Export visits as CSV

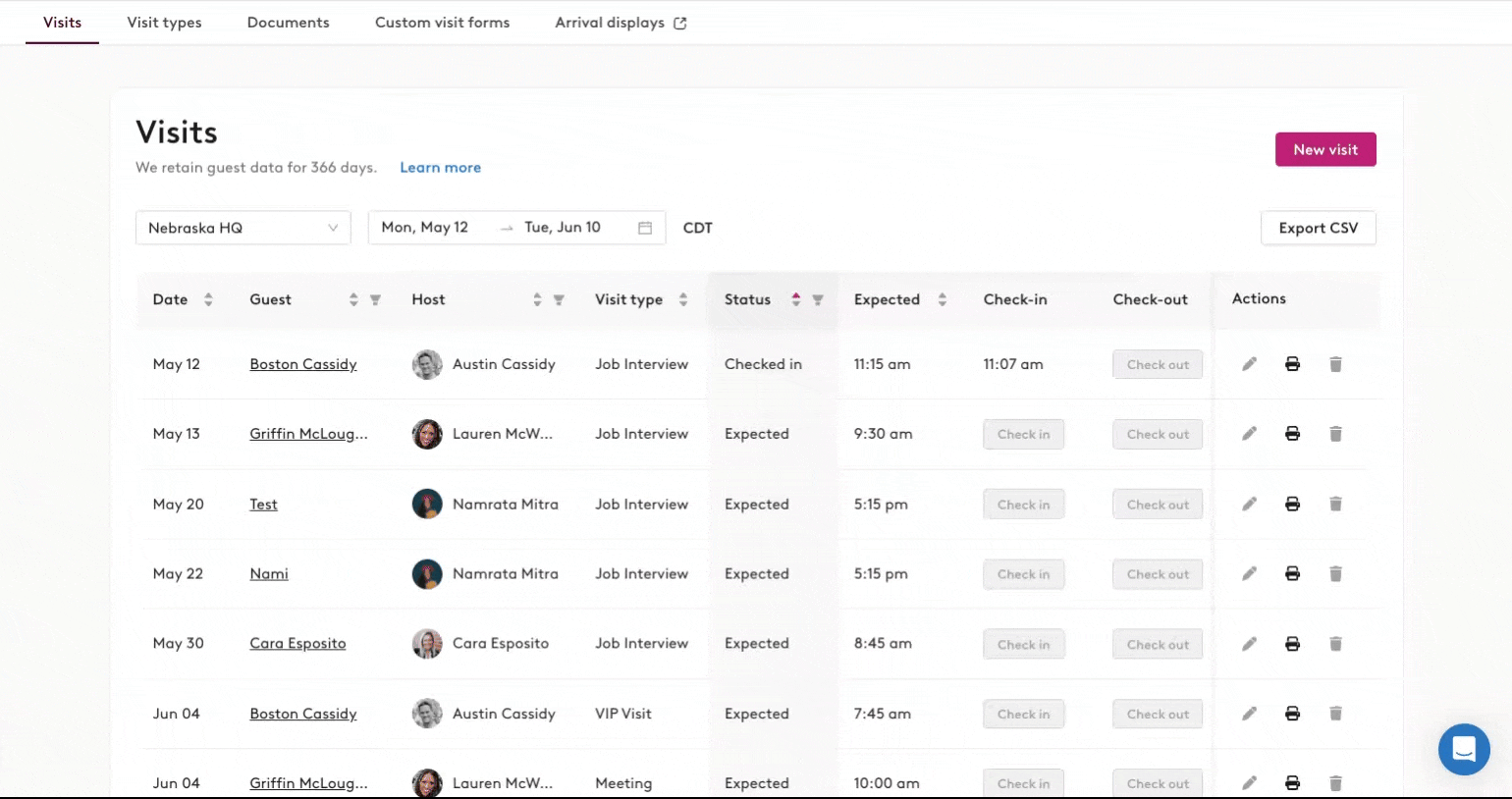pos(1319,228)
